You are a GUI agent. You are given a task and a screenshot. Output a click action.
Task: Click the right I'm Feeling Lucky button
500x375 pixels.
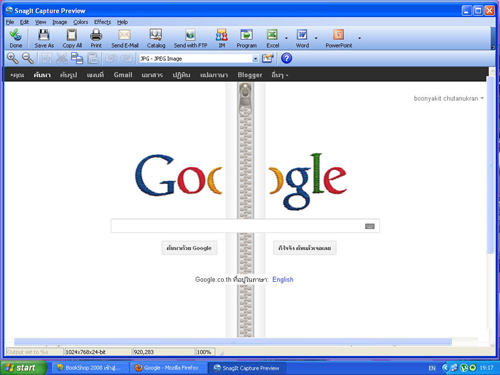click(x=305, y=248)
